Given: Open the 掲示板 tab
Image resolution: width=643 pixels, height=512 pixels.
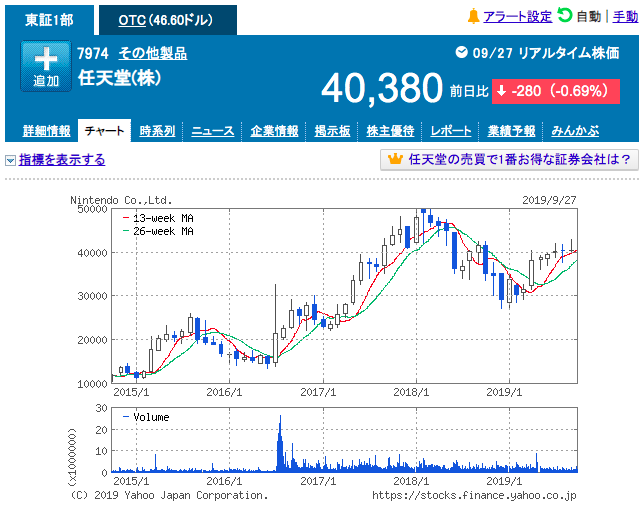Looking at the screenshot, I should (x=332, y=131).
